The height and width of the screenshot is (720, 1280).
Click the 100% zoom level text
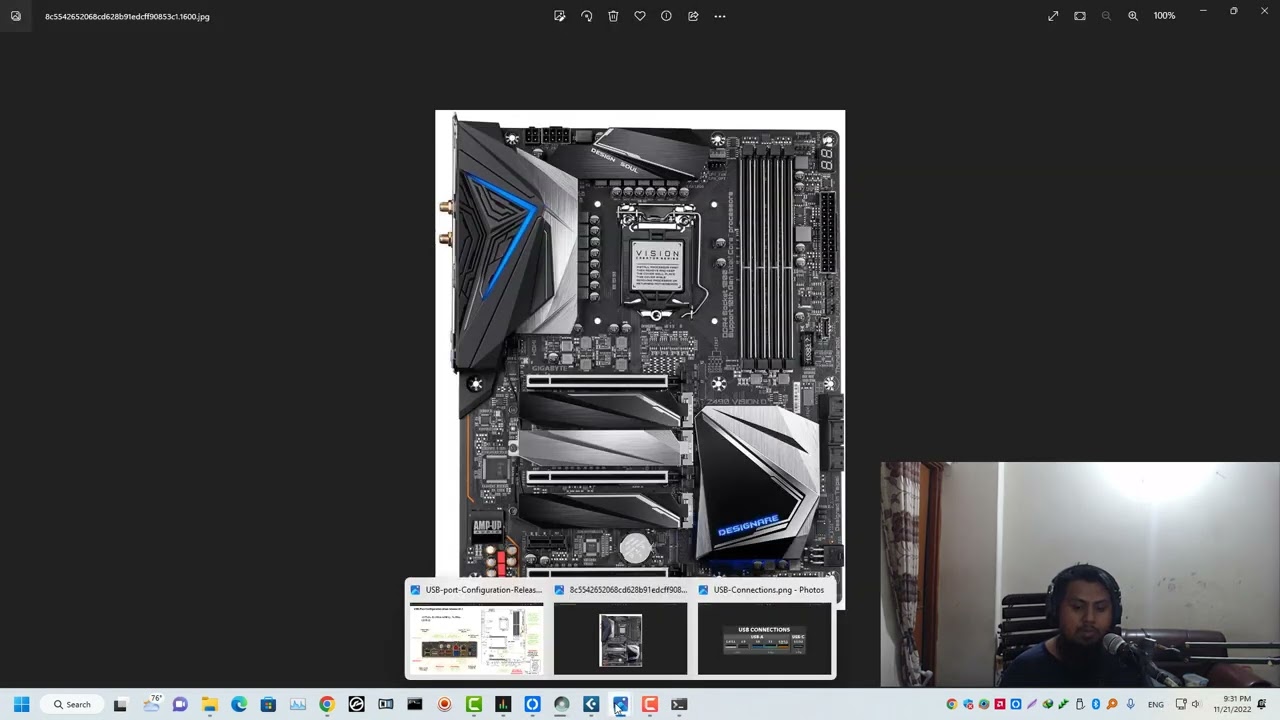pyautogui.click(x=1164, y=16)
